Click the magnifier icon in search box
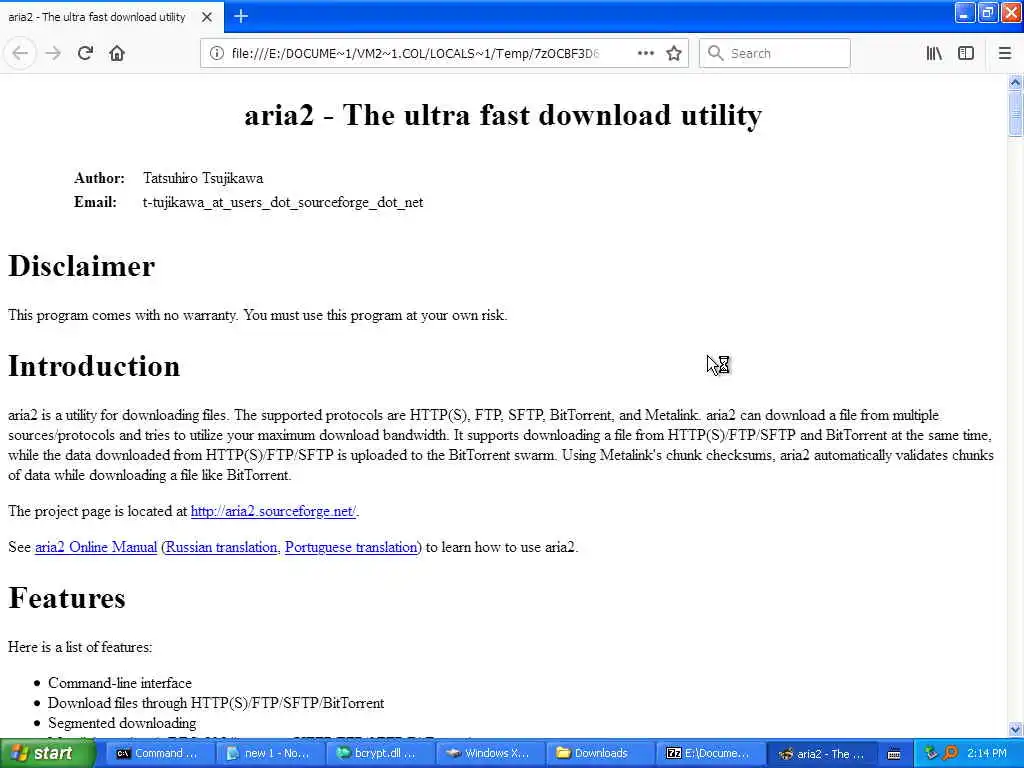1024x768 pixels. point(716,54)
